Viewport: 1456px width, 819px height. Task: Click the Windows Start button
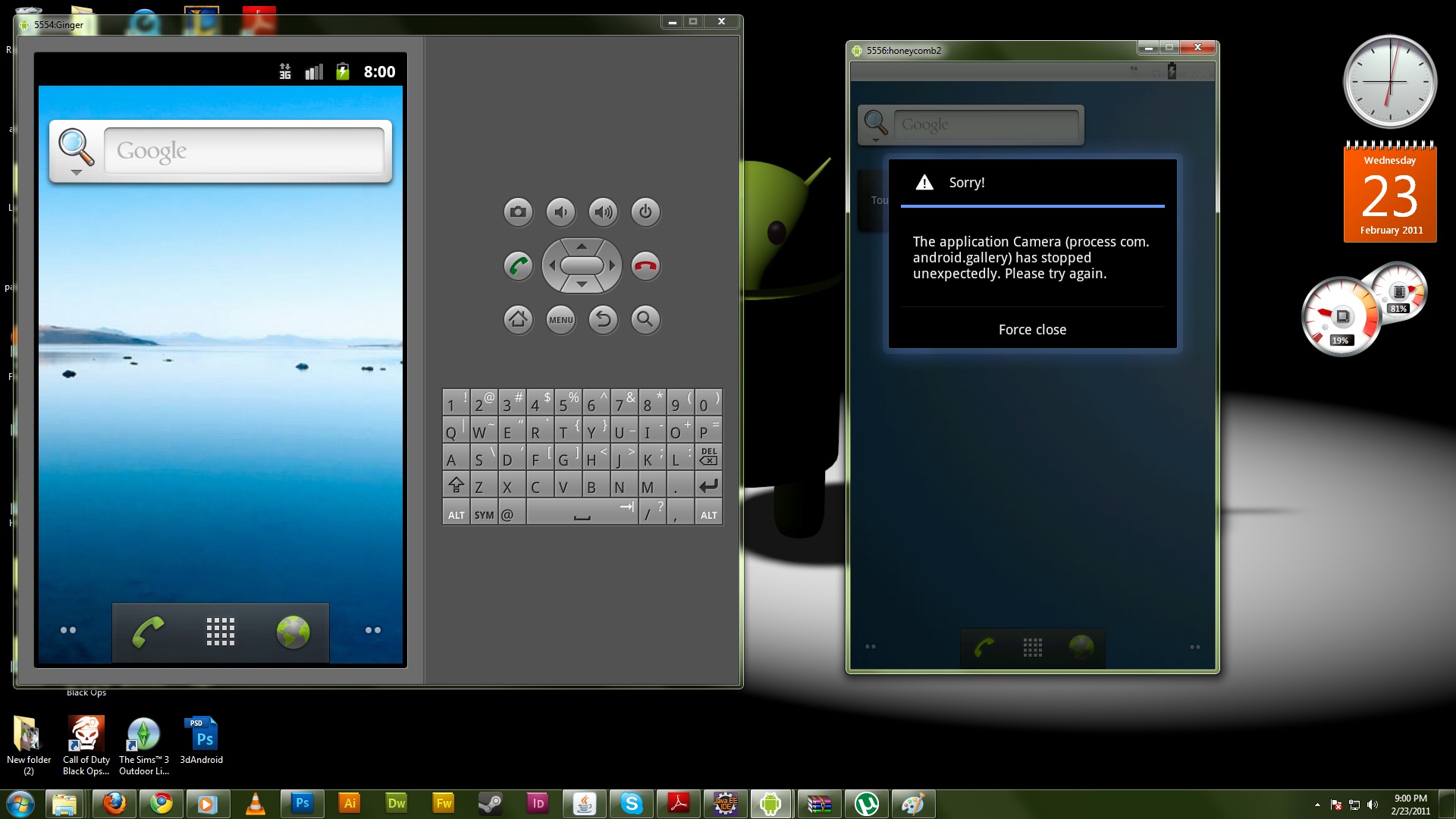point(20,803)
